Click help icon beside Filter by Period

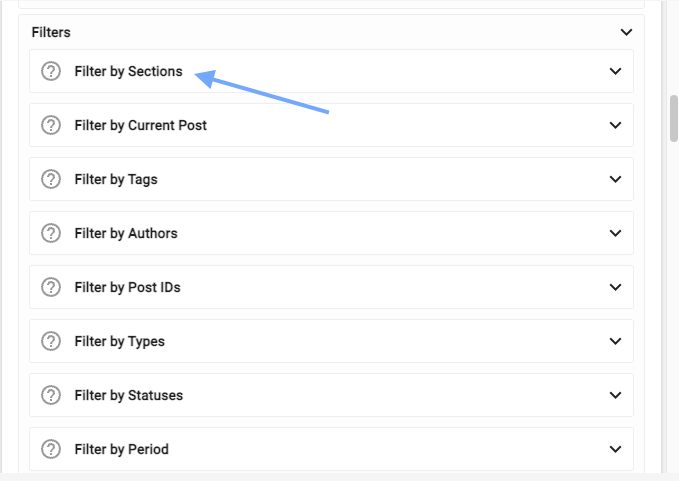pos(51,450)
